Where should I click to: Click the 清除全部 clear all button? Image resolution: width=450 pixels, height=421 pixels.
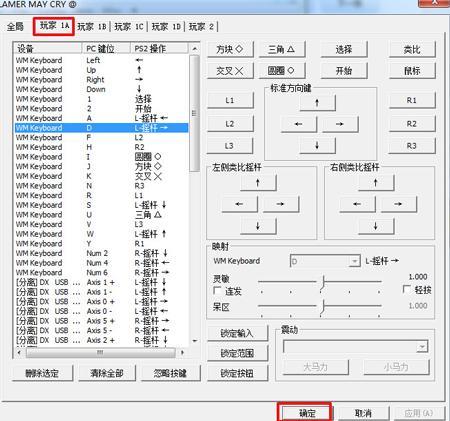coord(107,373)
